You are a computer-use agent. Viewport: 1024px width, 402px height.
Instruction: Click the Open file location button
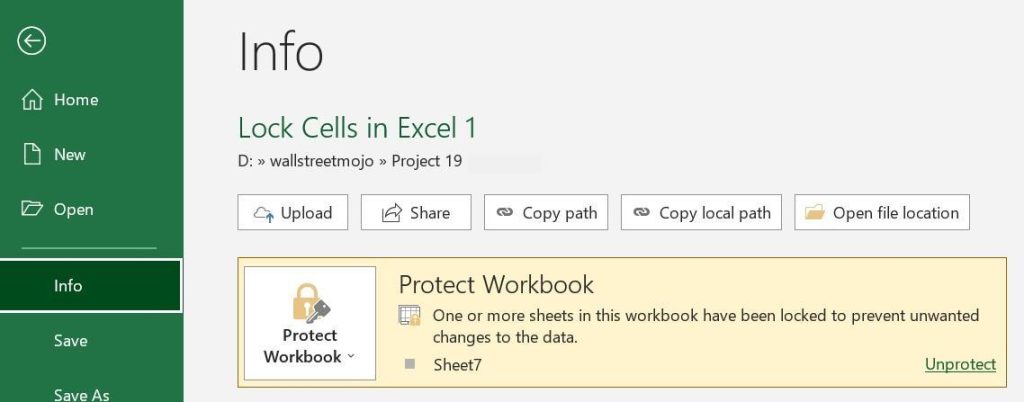[882, 212]
